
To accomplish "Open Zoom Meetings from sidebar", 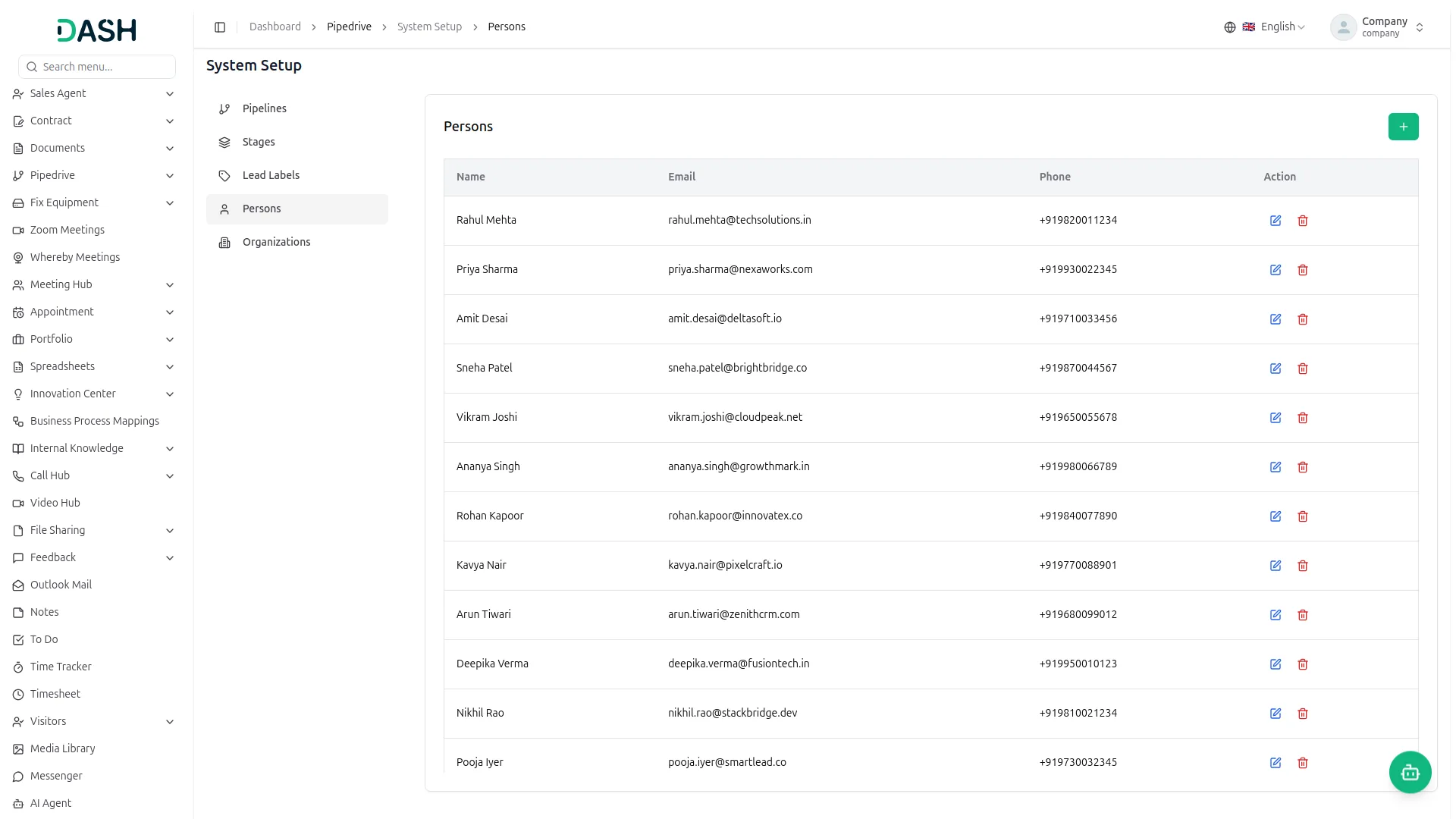I will [94, 230].
